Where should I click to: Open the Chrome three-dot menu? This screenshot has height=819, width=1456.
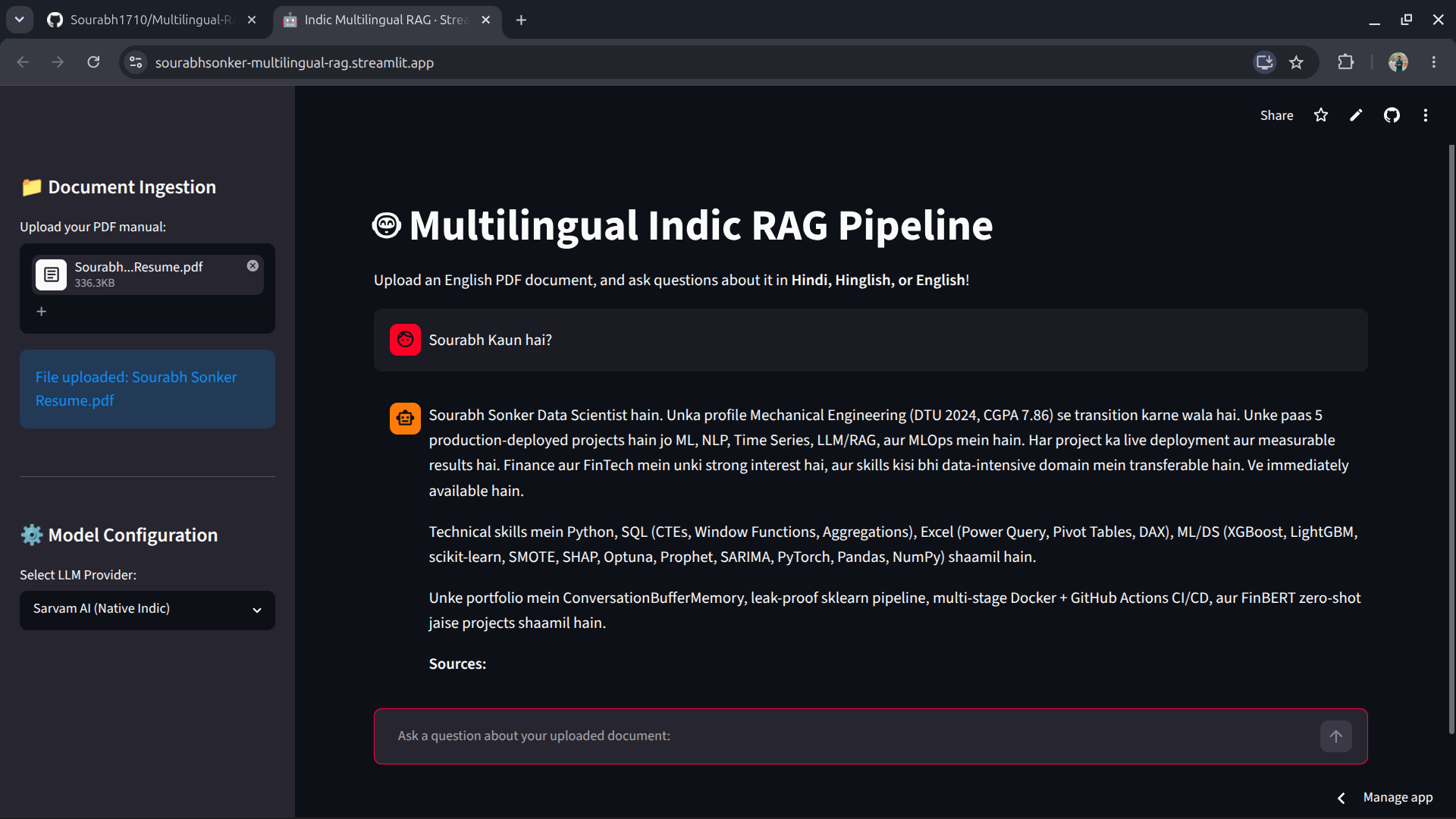pyautogui.click(x=1433, y=62)
